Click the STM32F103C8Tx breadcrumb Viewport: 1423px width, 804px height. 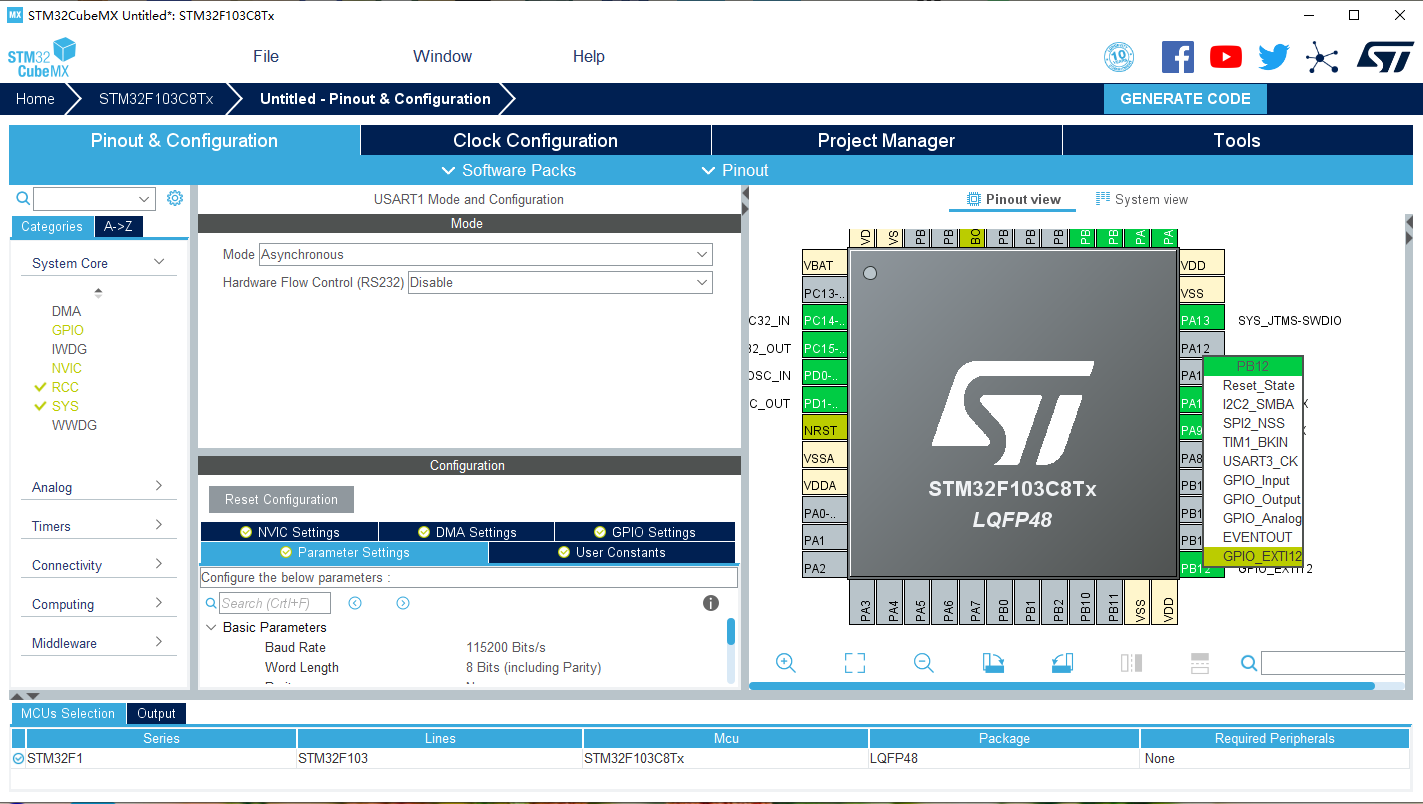click(x=156, y=99)
